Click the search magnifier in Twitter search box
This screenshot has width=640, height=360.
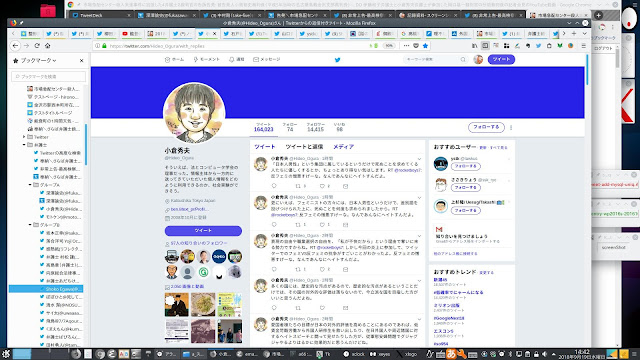tap(463, 60)
